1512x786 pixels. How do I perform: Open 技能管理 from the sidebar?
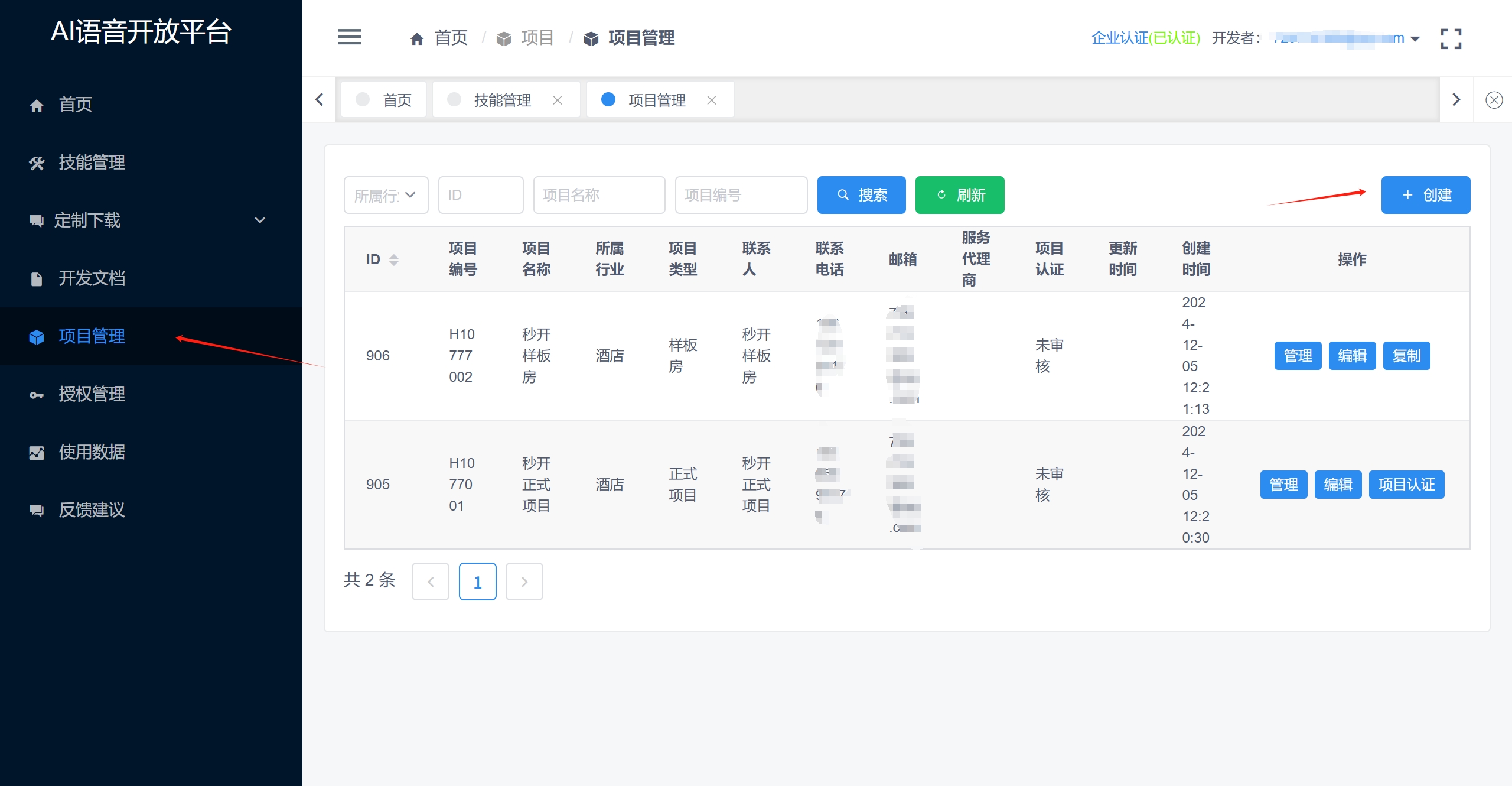(x=92, y=163)
